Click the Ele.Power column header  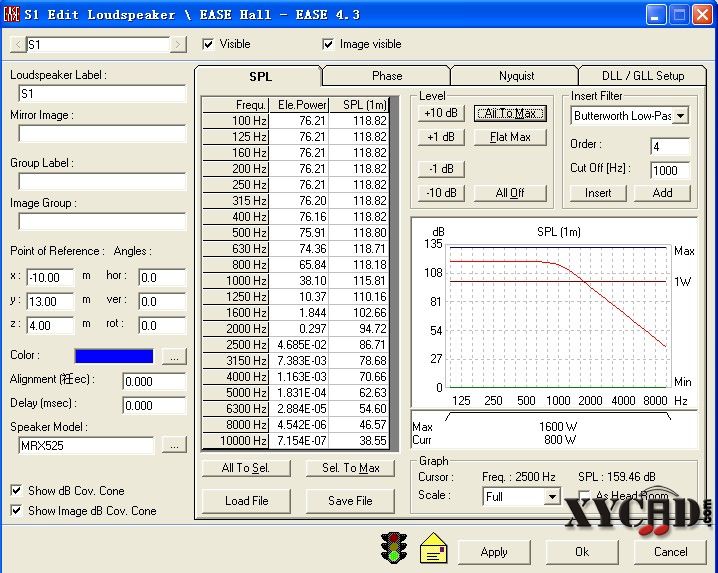(x=299, y=105)
